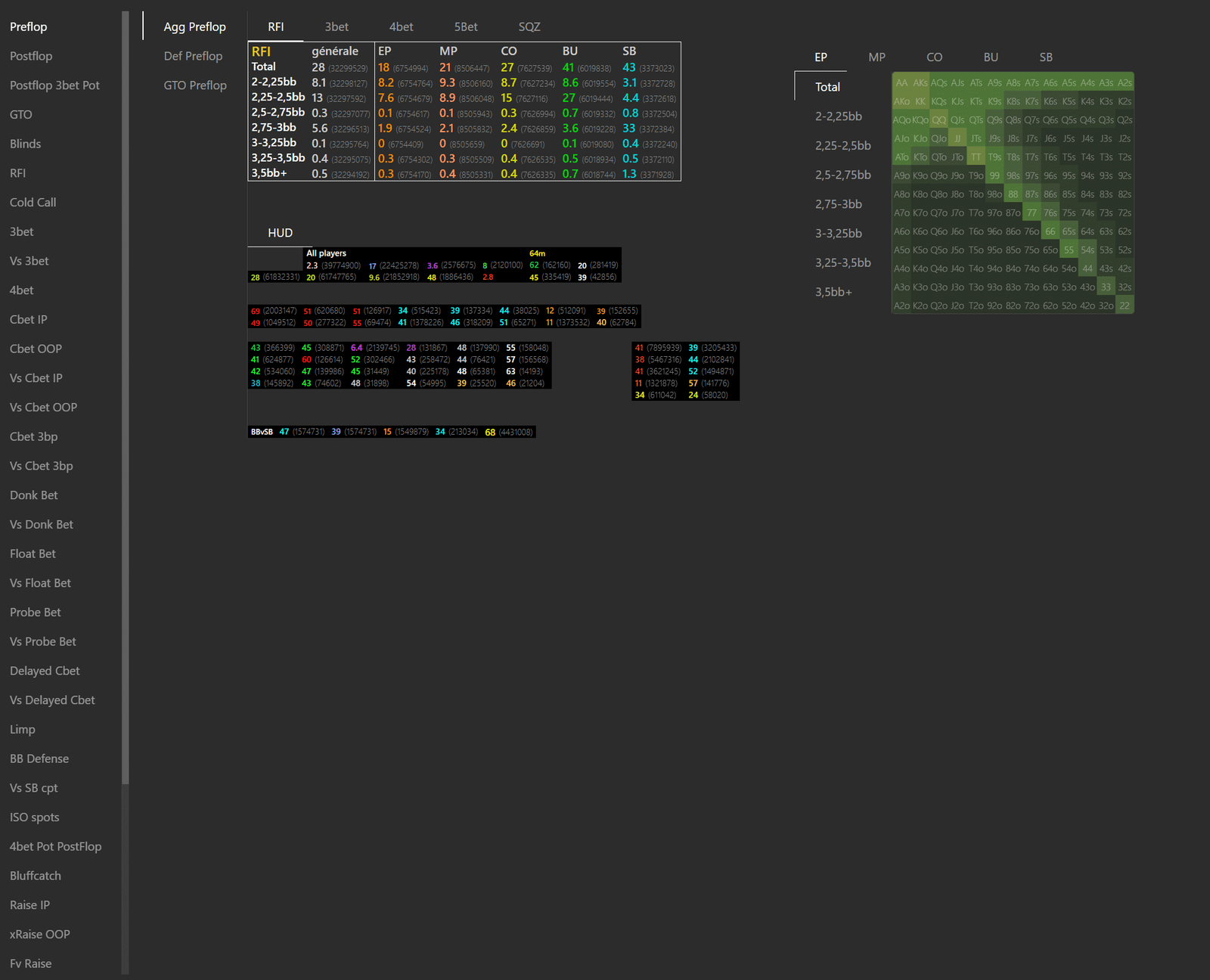Select the RFI top tab
Image resolution: width=1210 pixels, height=980 pixels.
276,27
